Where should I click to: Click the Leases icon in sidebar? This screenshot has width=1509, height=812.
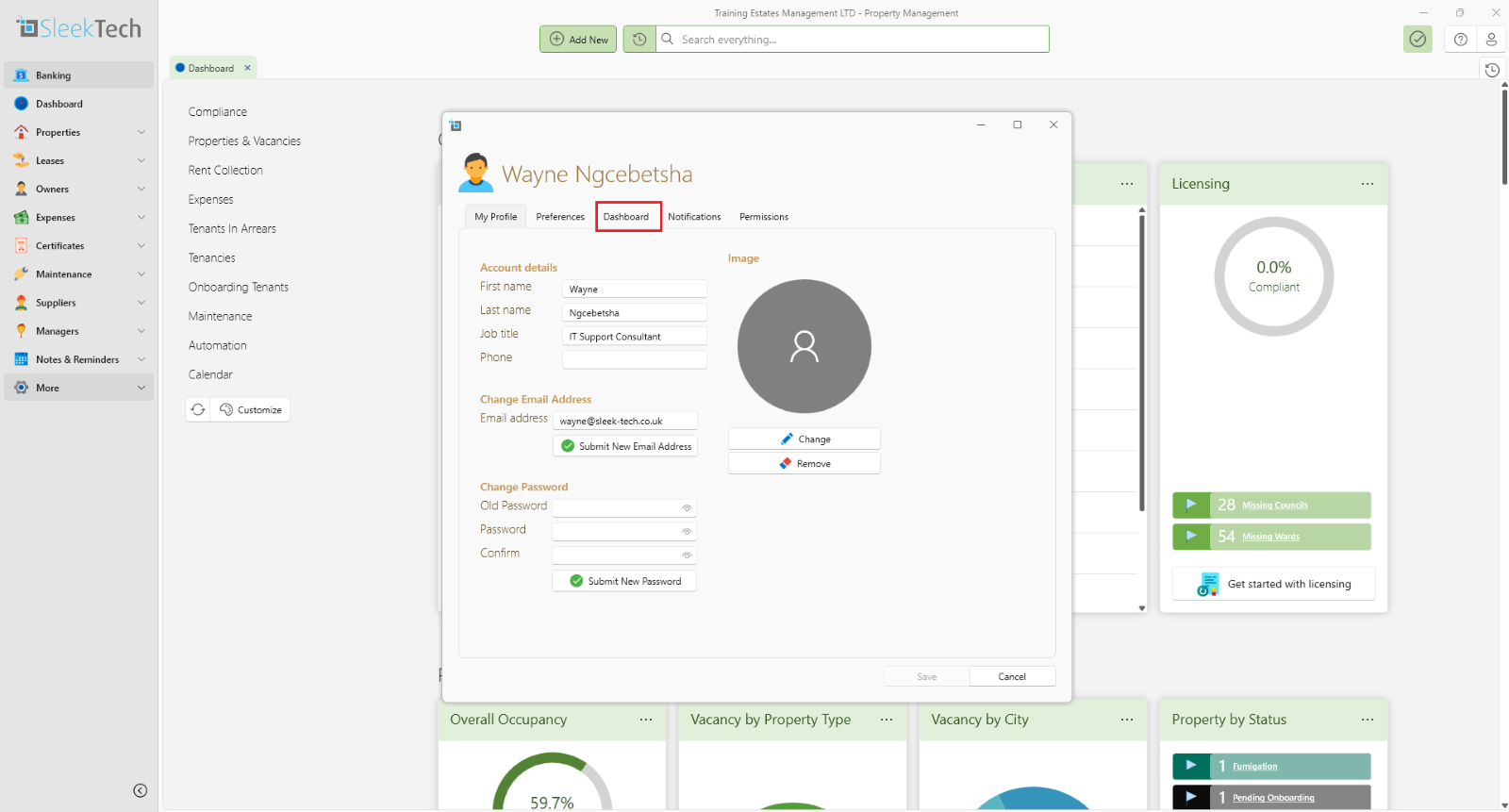click(x=21, y=160)
